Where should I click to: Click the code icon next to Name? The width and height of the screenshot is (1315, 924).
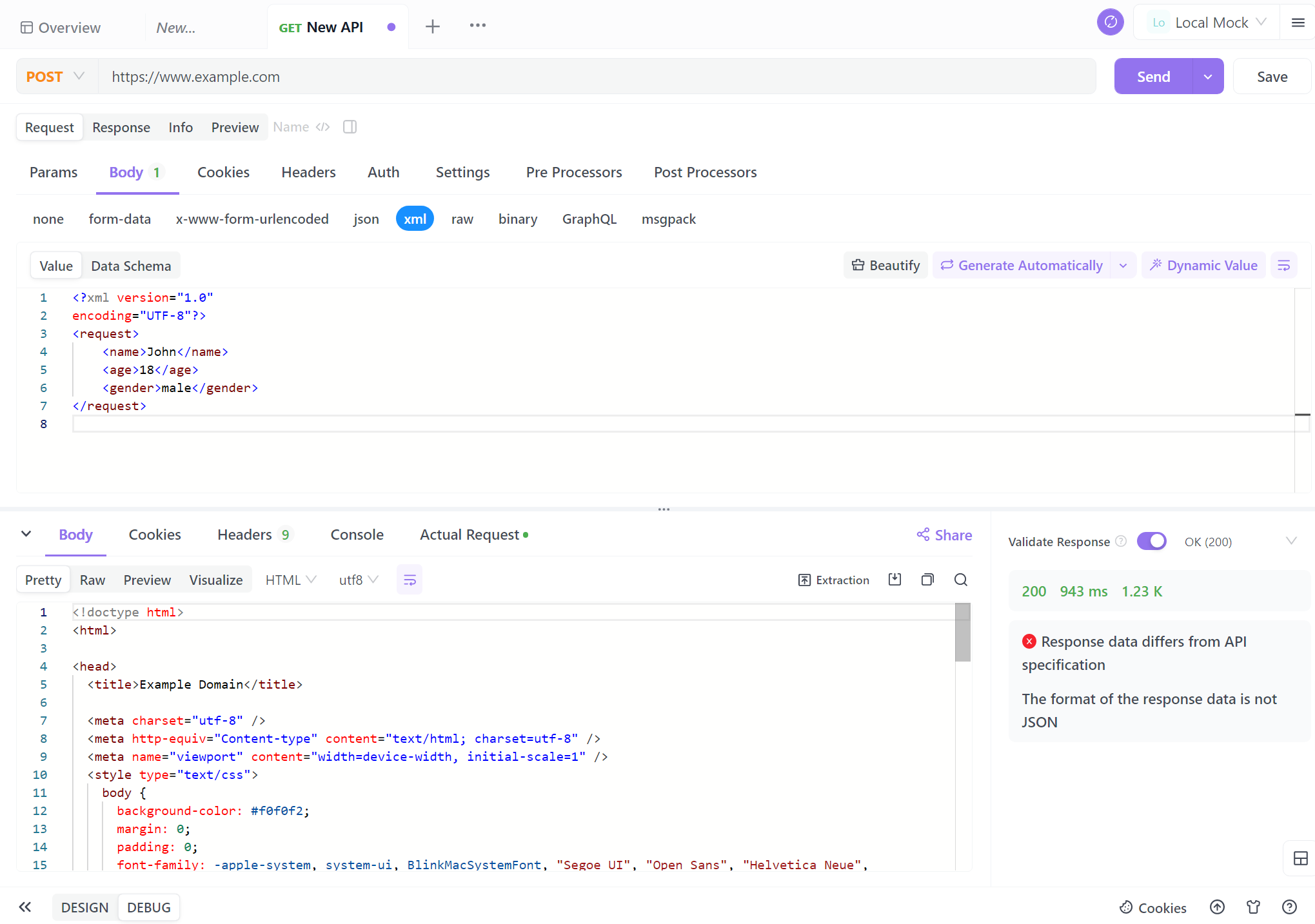pyautogui.click(x=323, y=127)
